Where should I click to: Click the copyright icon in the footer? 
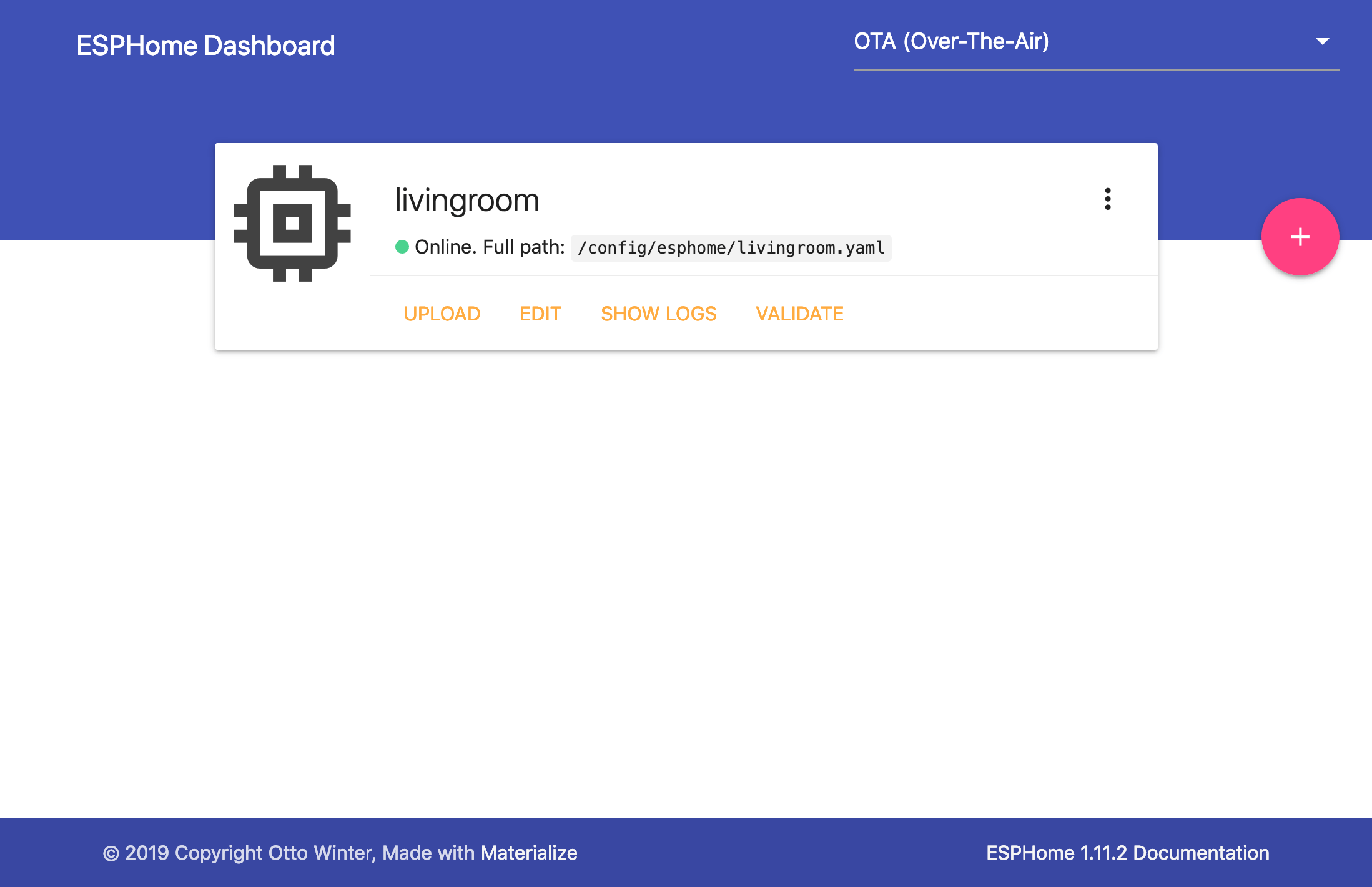click(111, 852)
